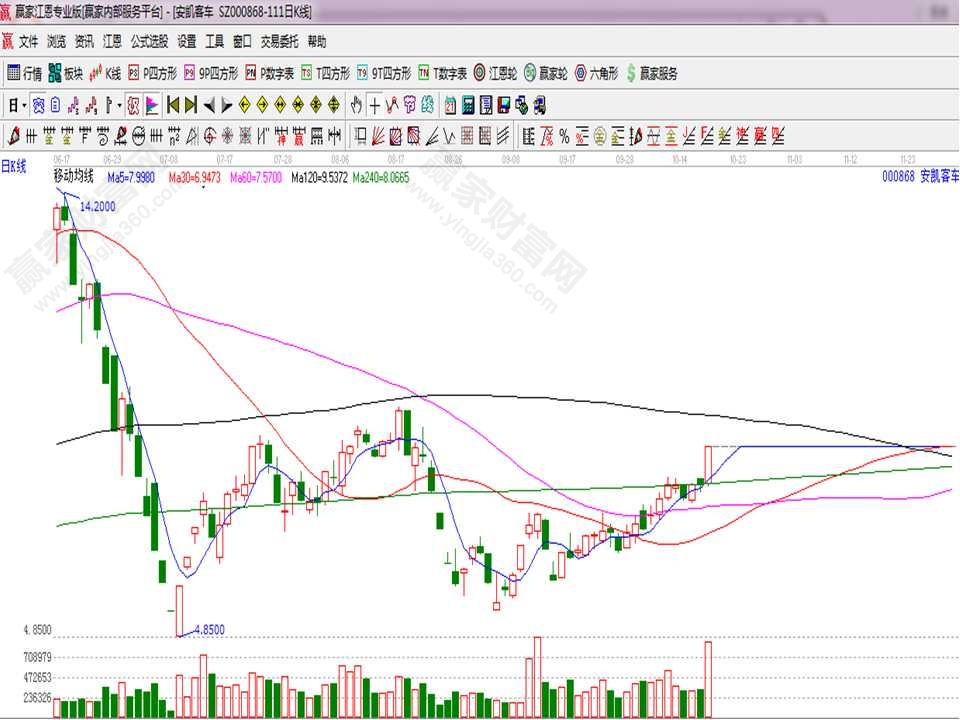Open the 公式选股 menu

(x=149, y=42)
